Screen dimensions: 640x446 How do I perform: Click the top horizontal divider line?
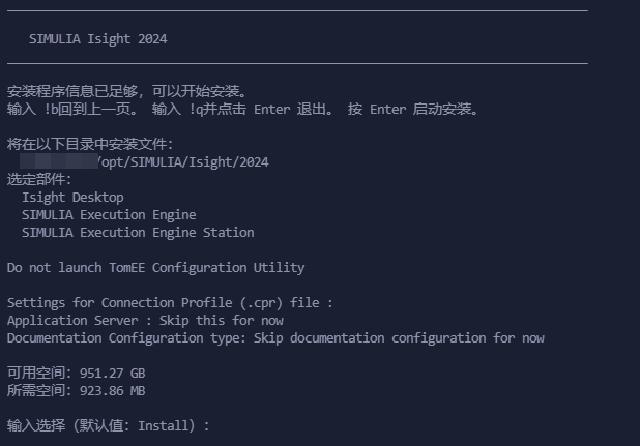tap(297, 10)
